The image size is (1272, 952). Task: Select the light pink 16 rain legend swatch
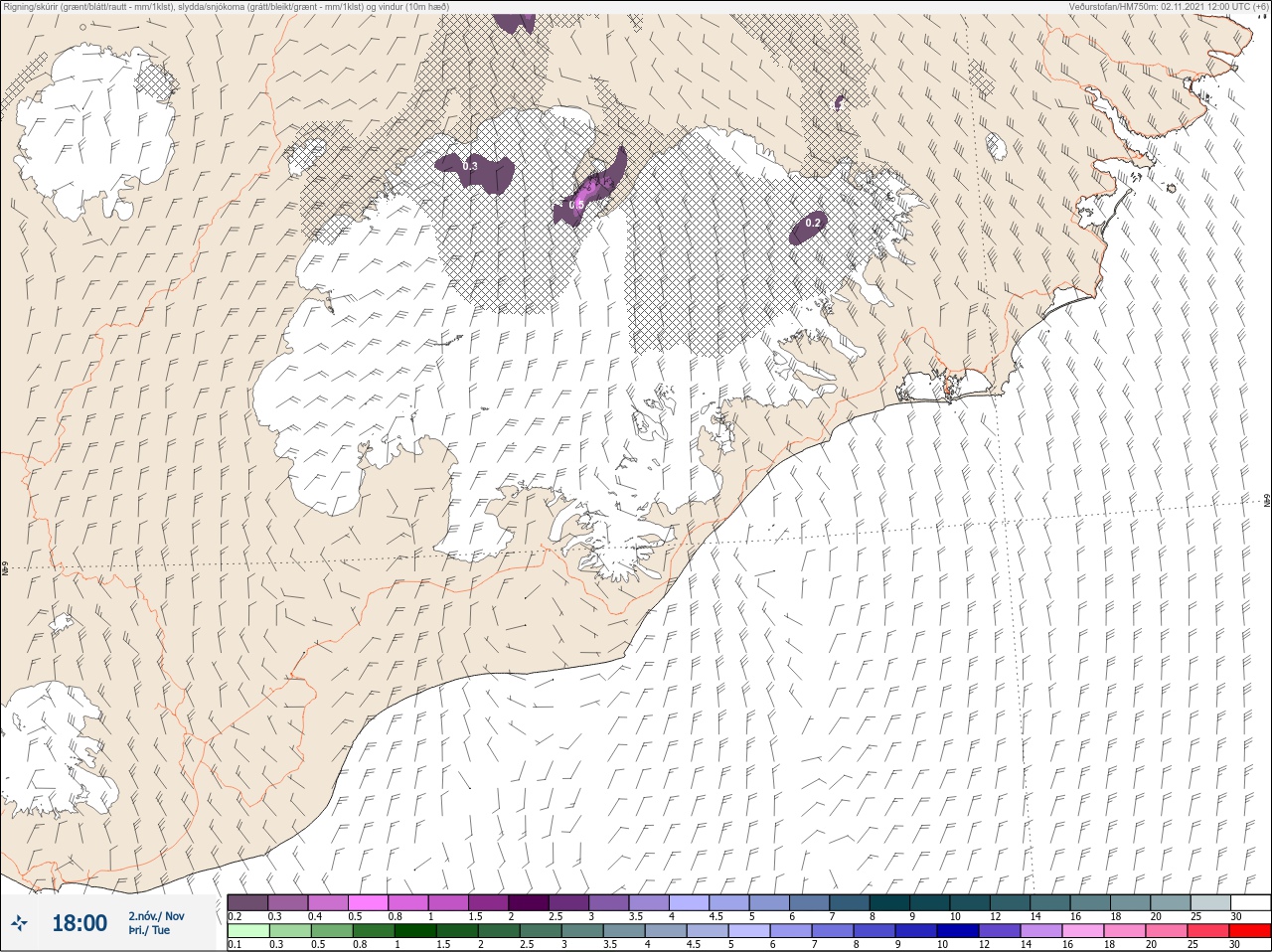click(x=1082, y=931)
